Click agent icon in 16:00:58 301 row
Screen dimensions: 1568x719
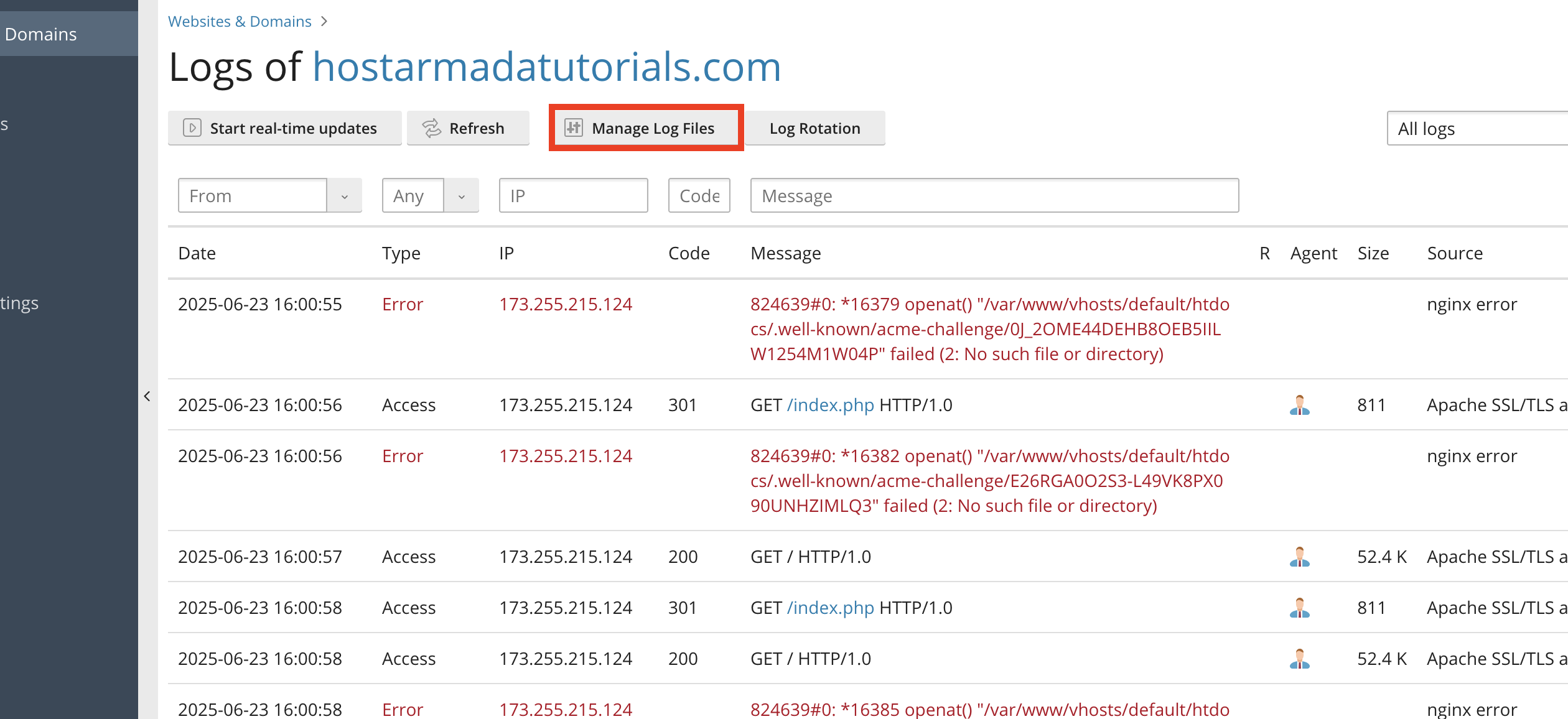1300,608
